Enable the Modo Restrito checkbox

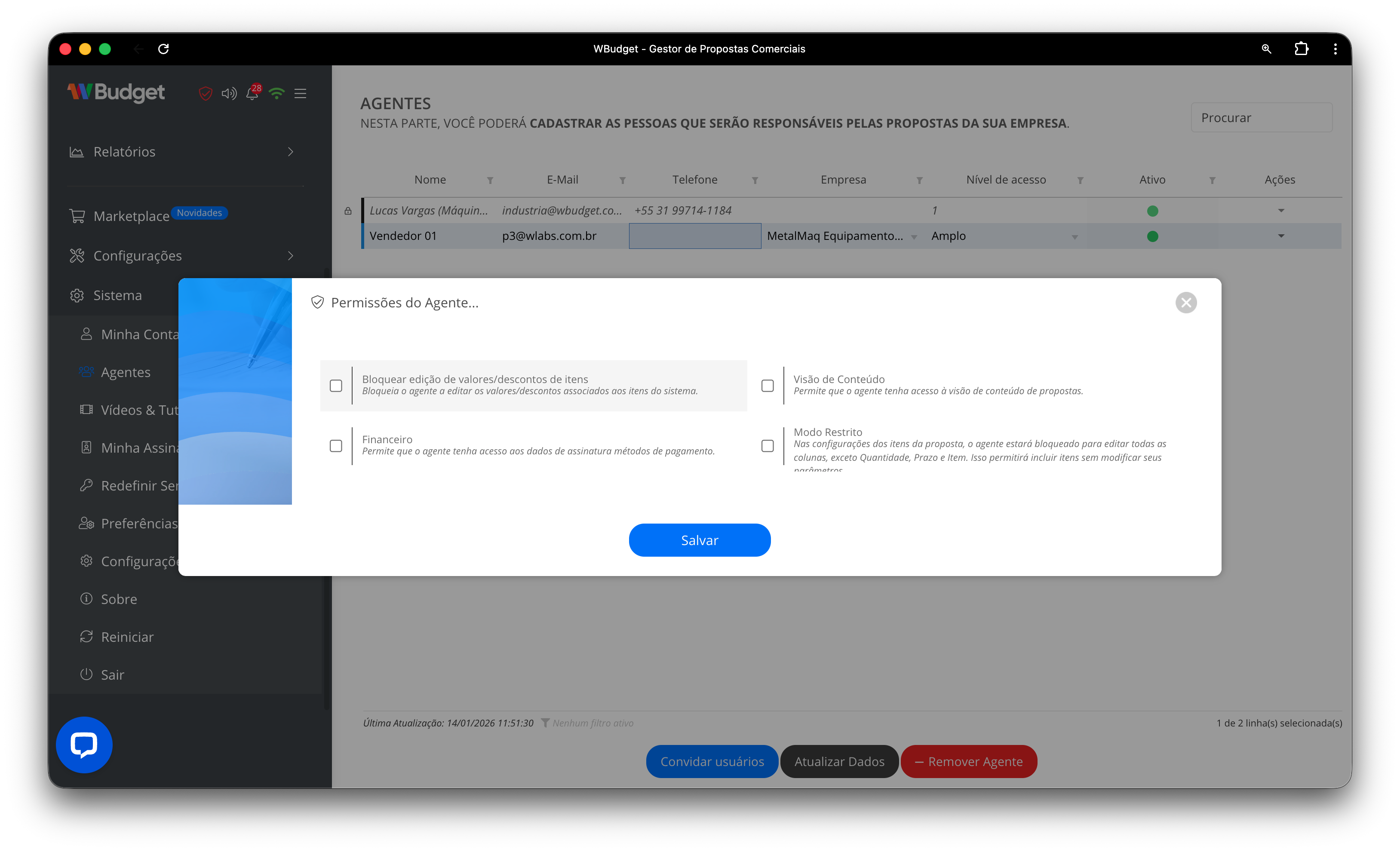767,446
